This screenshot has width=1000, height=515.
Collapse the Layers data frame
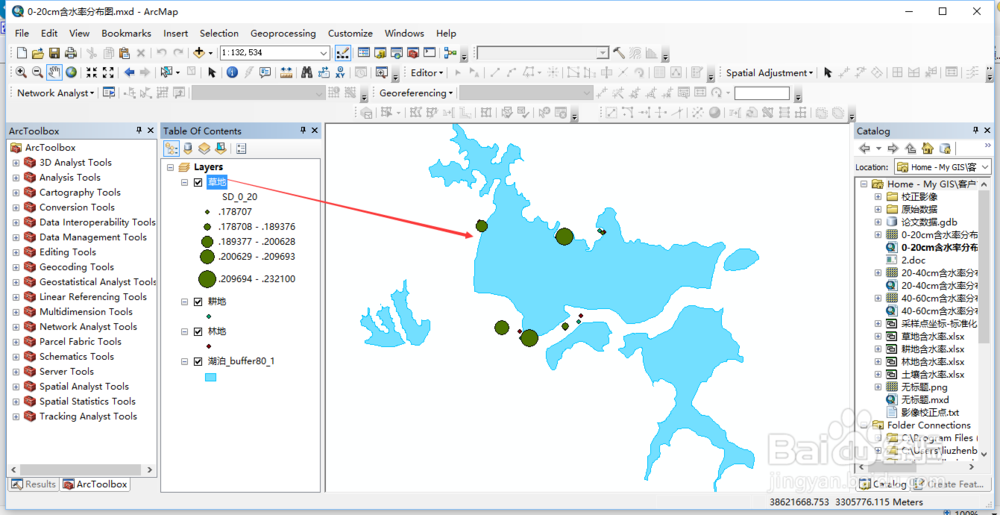point(170,167)
